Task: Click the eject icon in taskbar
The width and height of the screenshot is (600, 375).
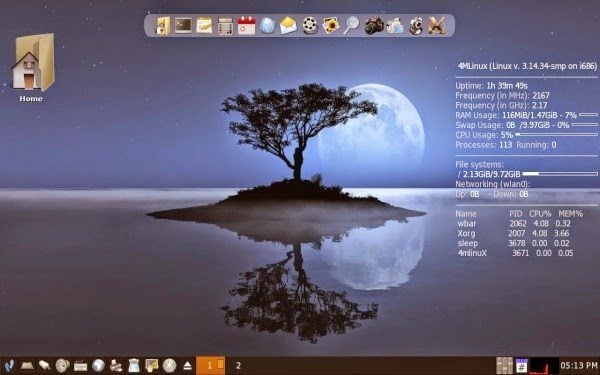Action: pos(187,365)
